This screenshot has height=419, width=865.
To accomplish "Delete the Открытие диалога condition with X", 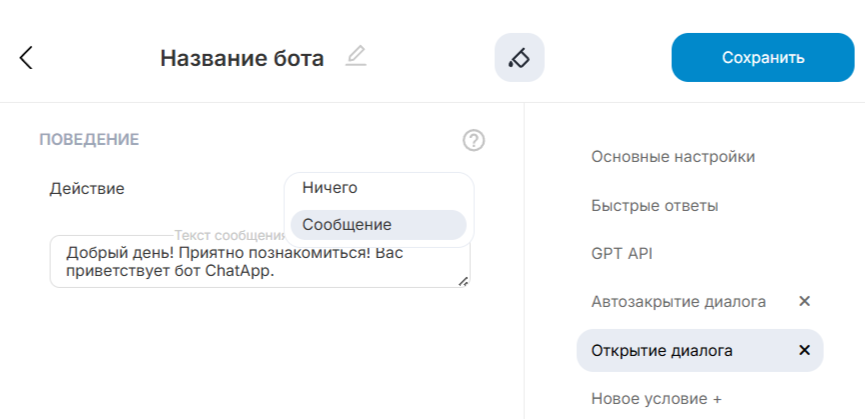I will point(804,350).
